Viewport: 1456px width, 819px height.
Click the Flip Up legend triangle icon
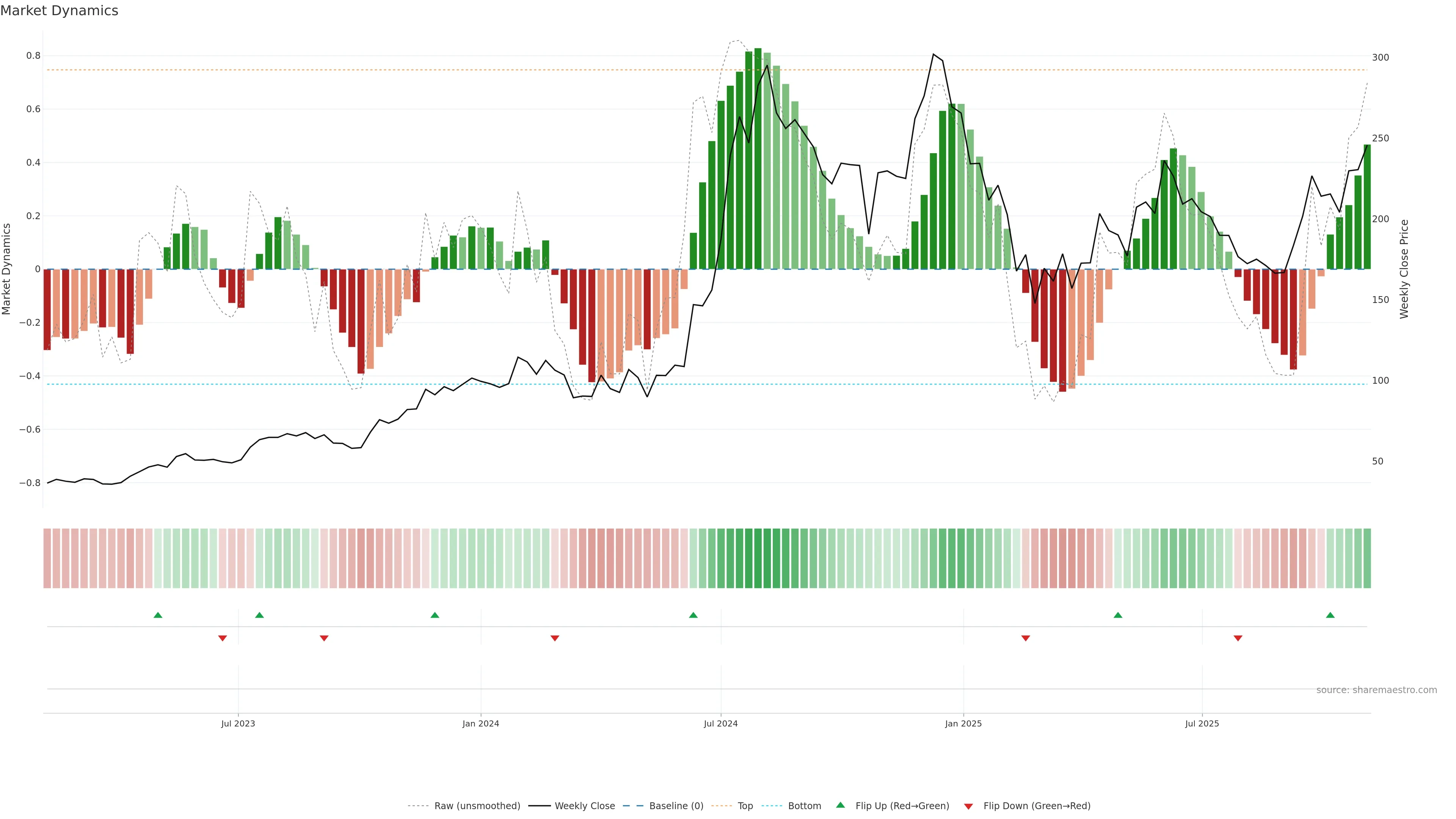pyautogui.click(x=841, y=805)
